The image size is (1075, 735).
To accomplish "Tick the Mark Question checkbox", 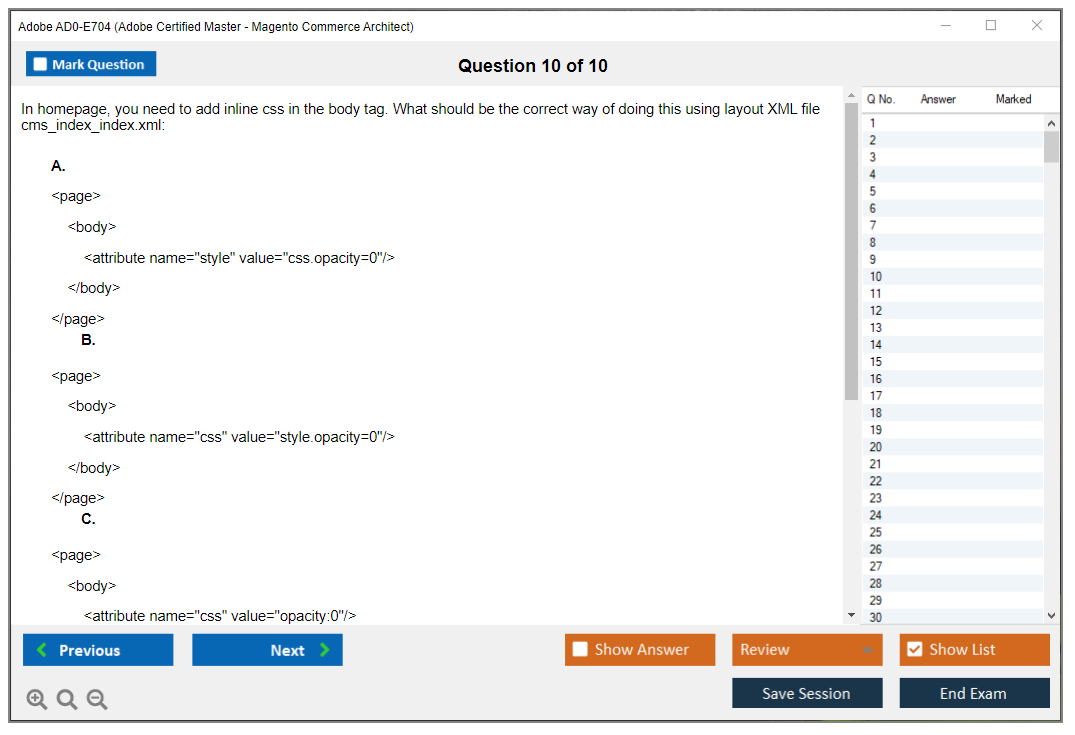I will 40,64.
